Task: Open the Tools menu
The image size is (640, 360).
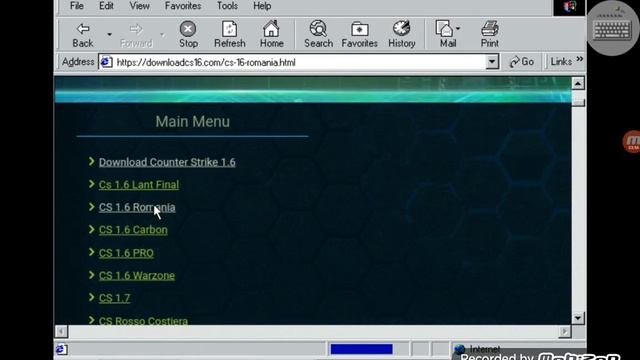Action: (227, 6)
